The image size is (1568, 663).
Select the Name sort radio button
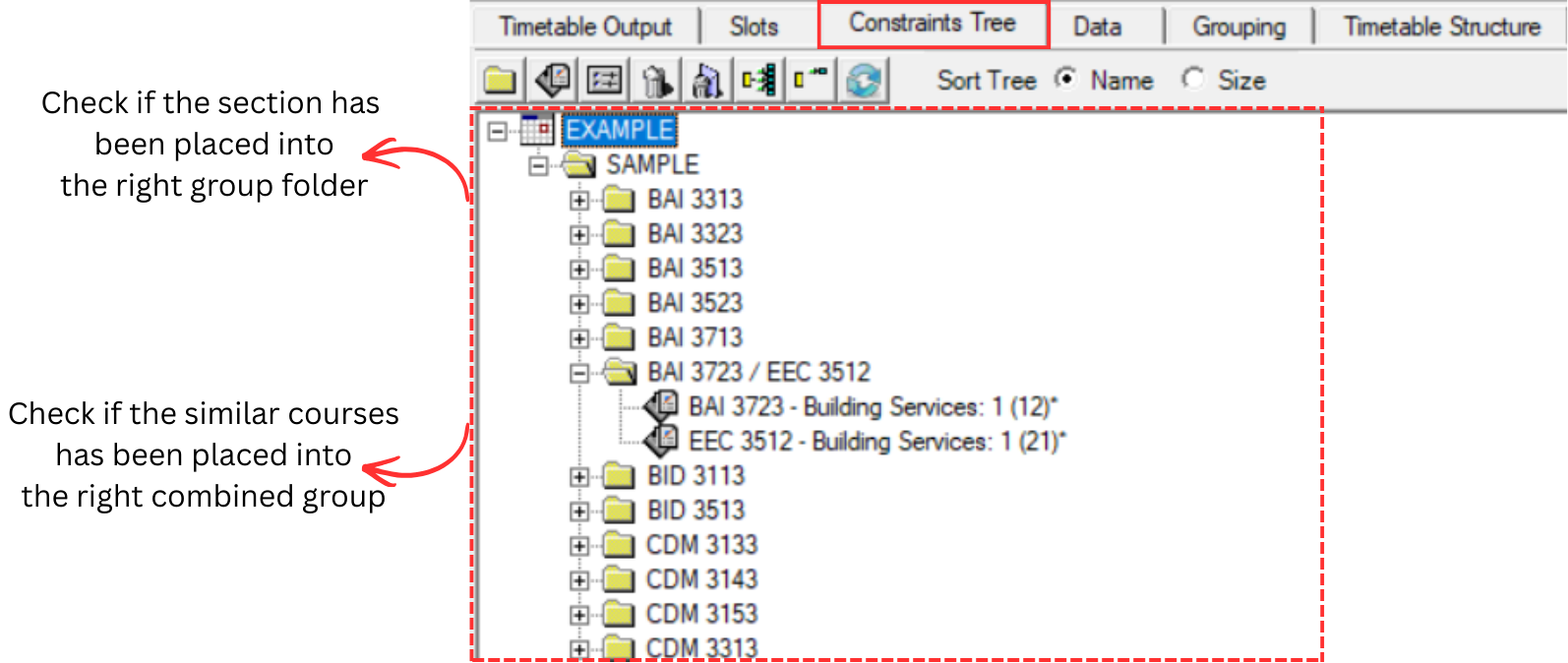[x=1065, y=79]
